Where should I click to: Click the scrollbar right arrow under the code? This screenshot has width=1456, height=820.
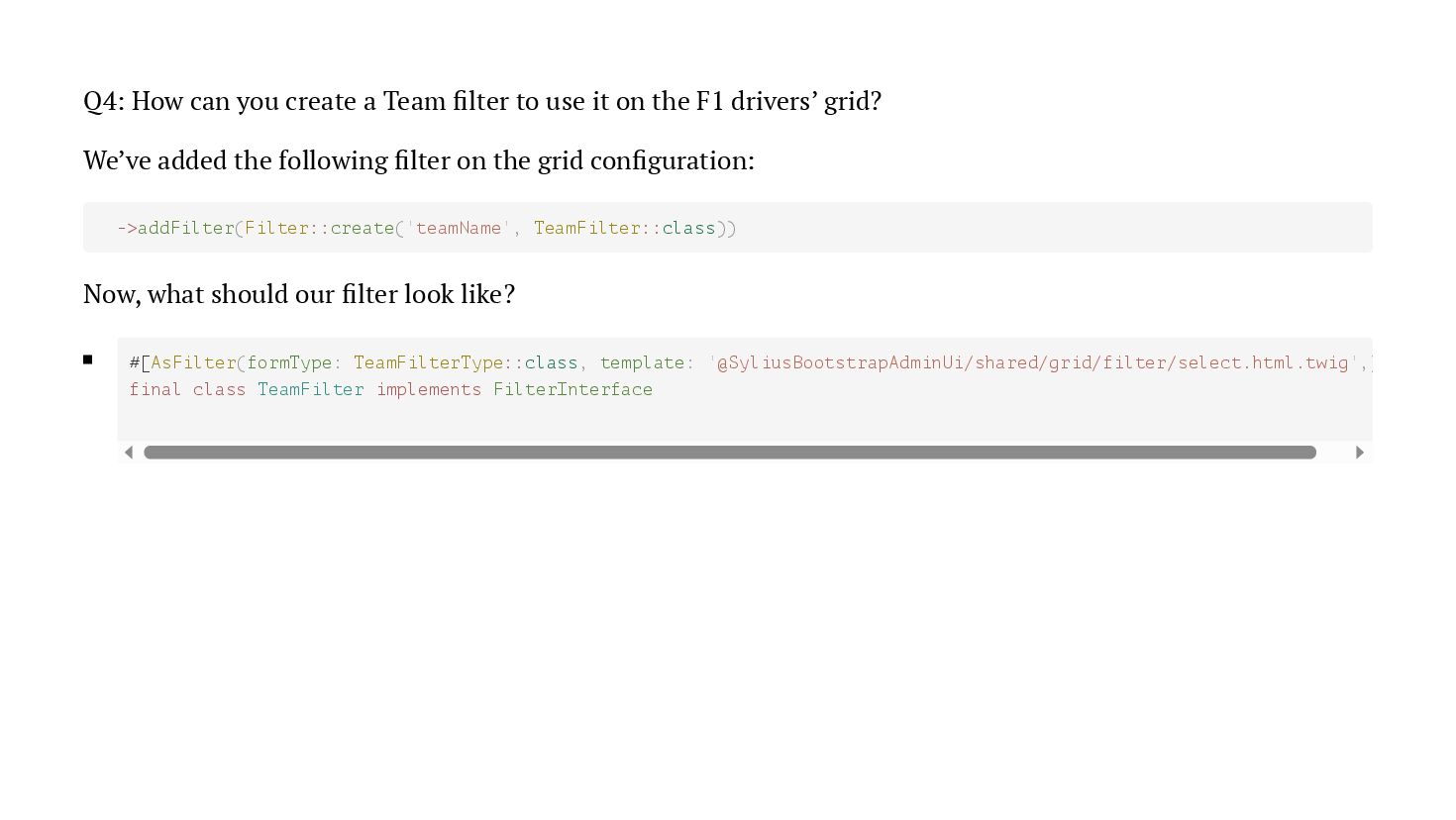click(x=1360, y=453)
